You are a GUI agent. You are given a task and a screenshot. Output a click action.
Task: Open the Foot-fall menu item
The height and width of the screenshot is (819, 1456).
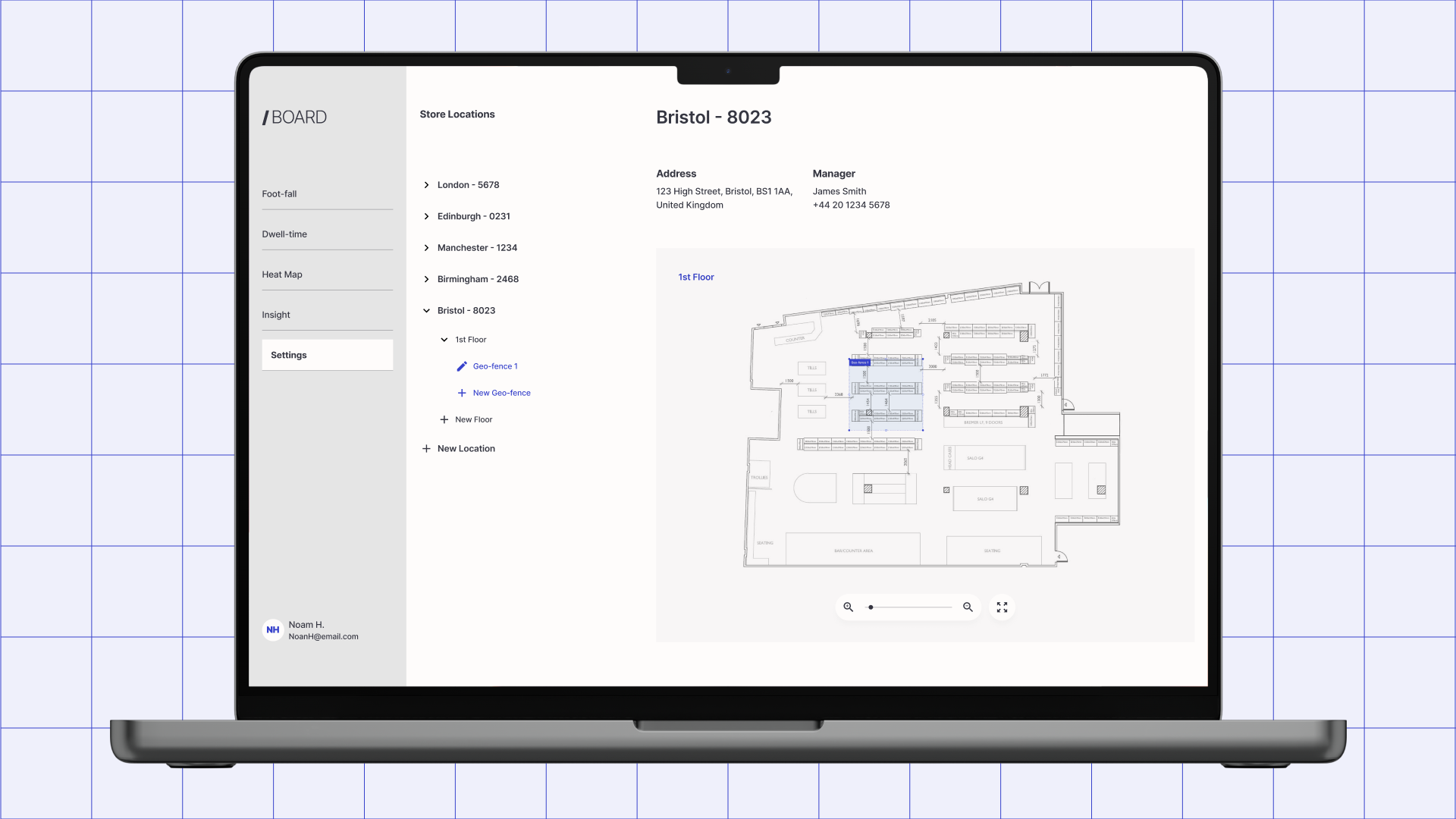328,194
